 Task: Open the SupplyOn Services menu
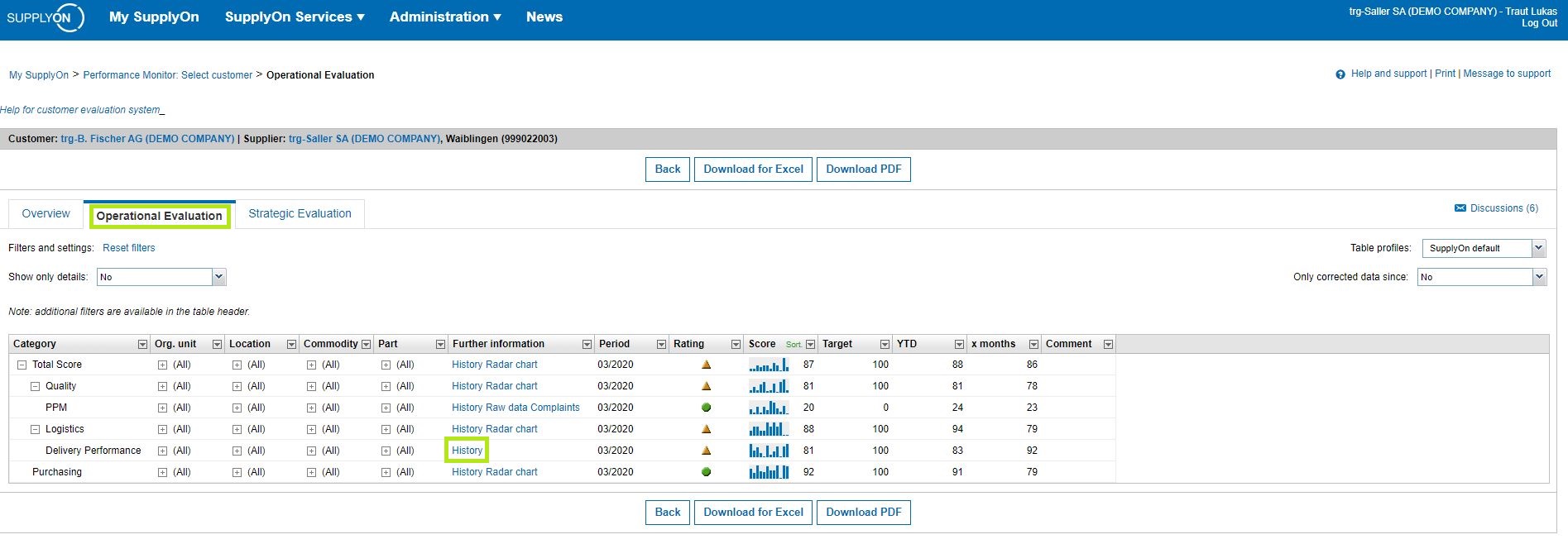pyautogui.click(x=295, y=17)
